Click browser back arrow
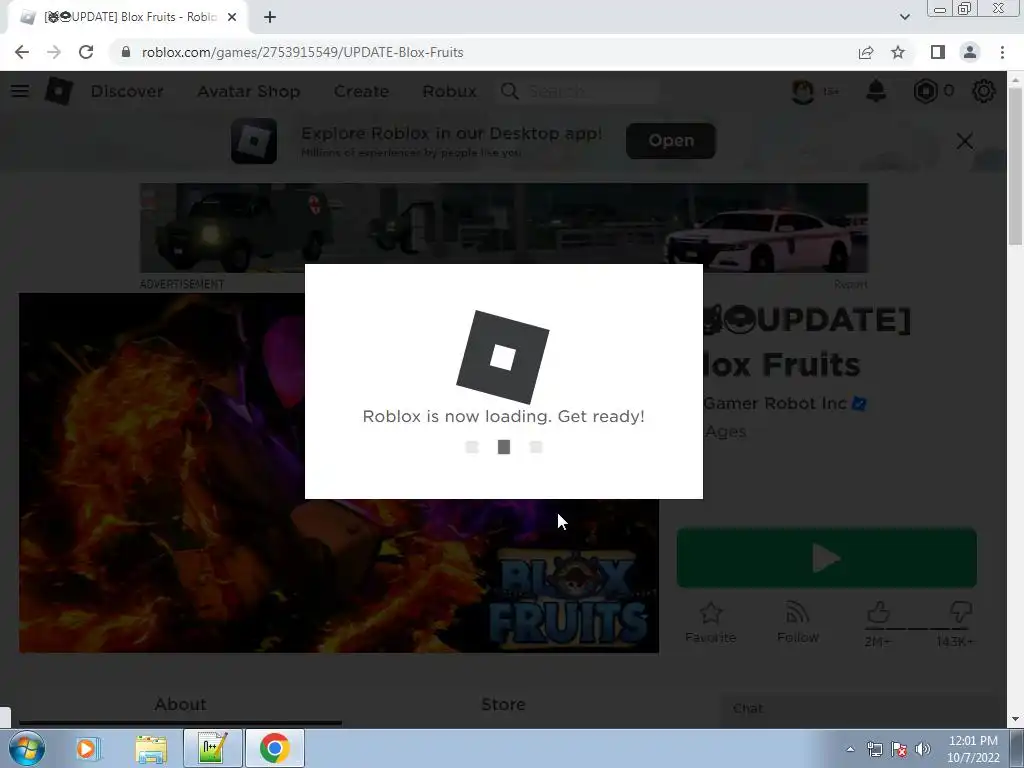Screen dimensions: 1024x768 [x=22, y=52]
